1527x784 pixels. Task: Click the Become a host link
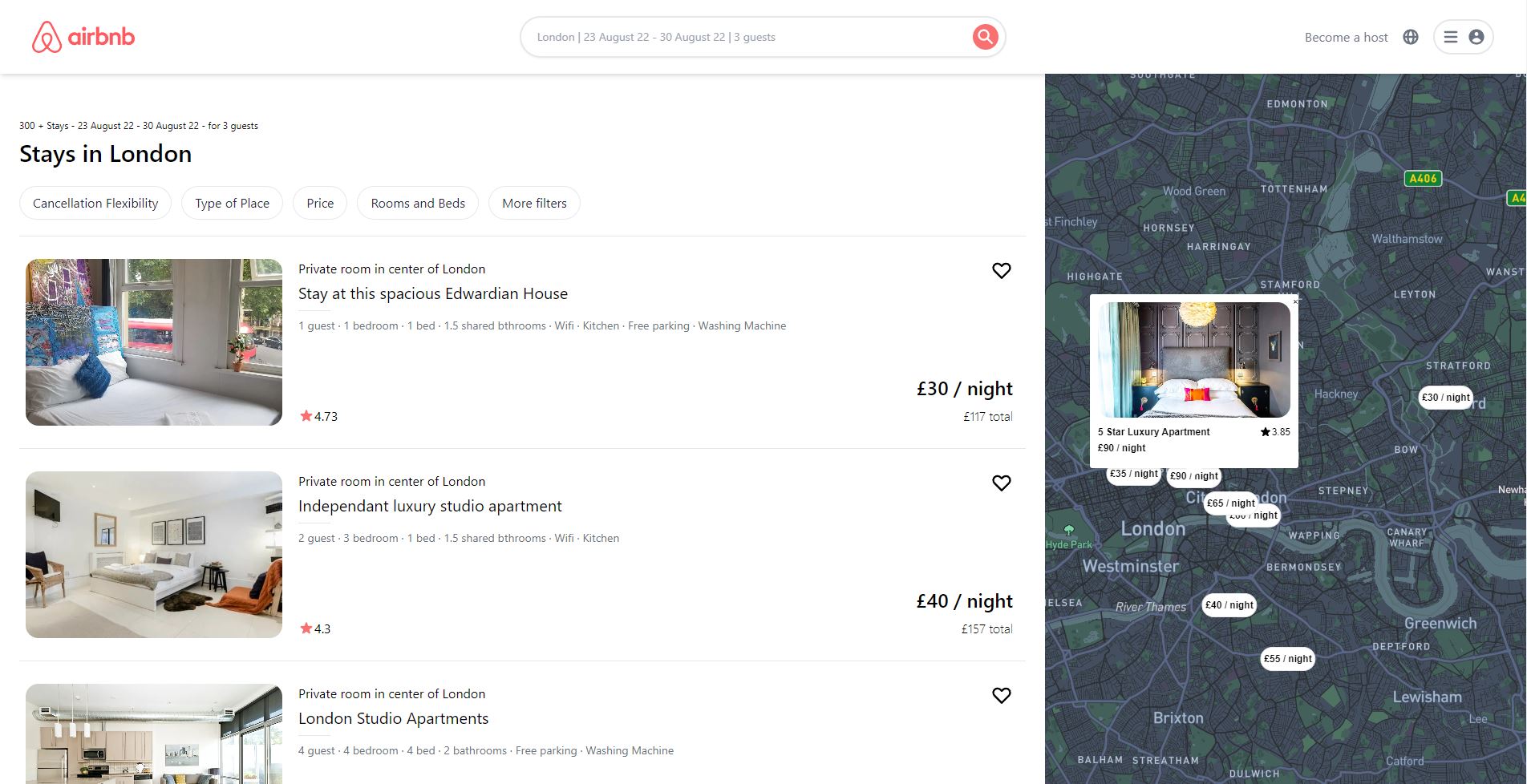click(1346, 36)
